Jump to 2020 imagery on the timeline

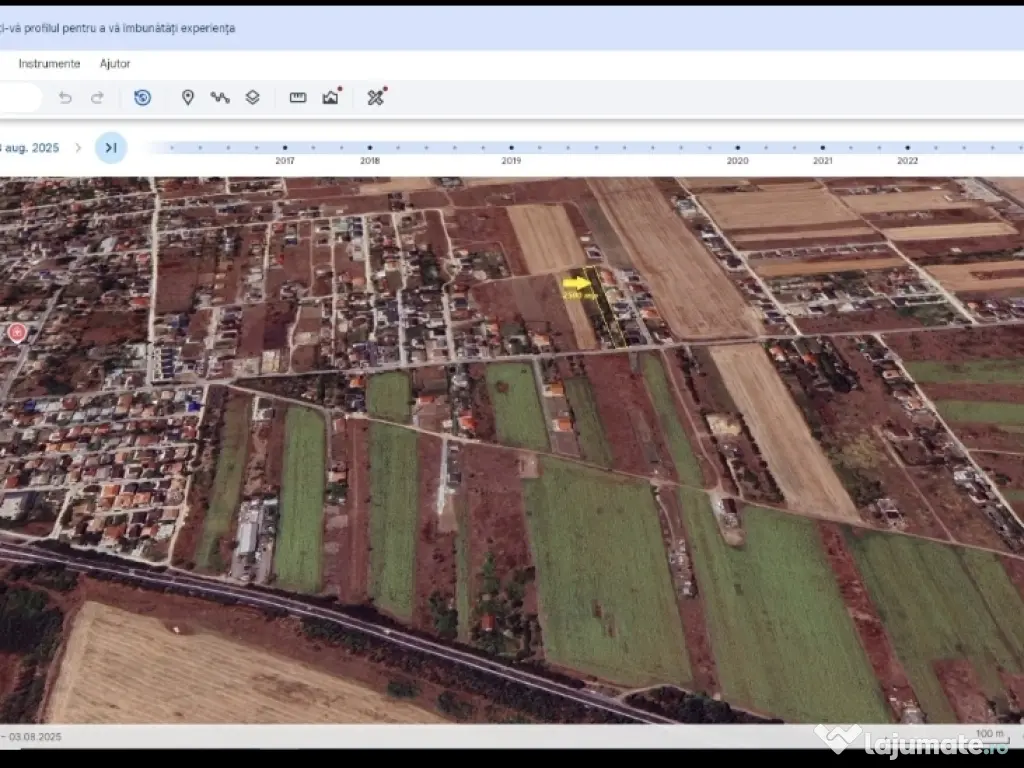point(737,148)
